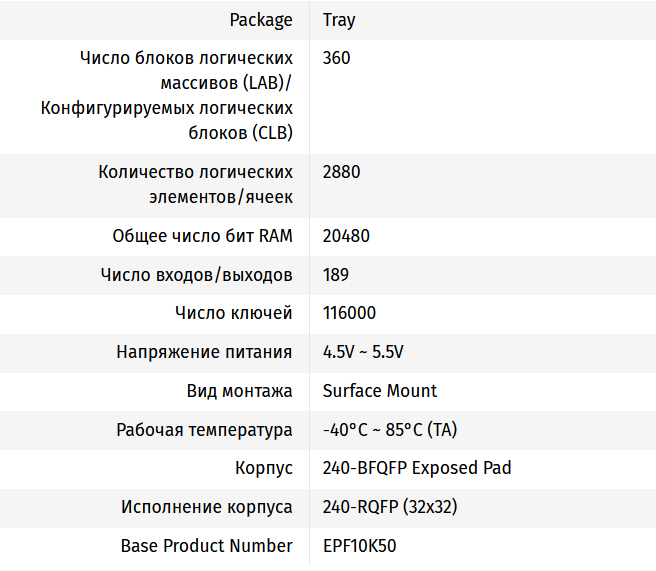Click the Напряжение питания label

(x=205, y=352)
